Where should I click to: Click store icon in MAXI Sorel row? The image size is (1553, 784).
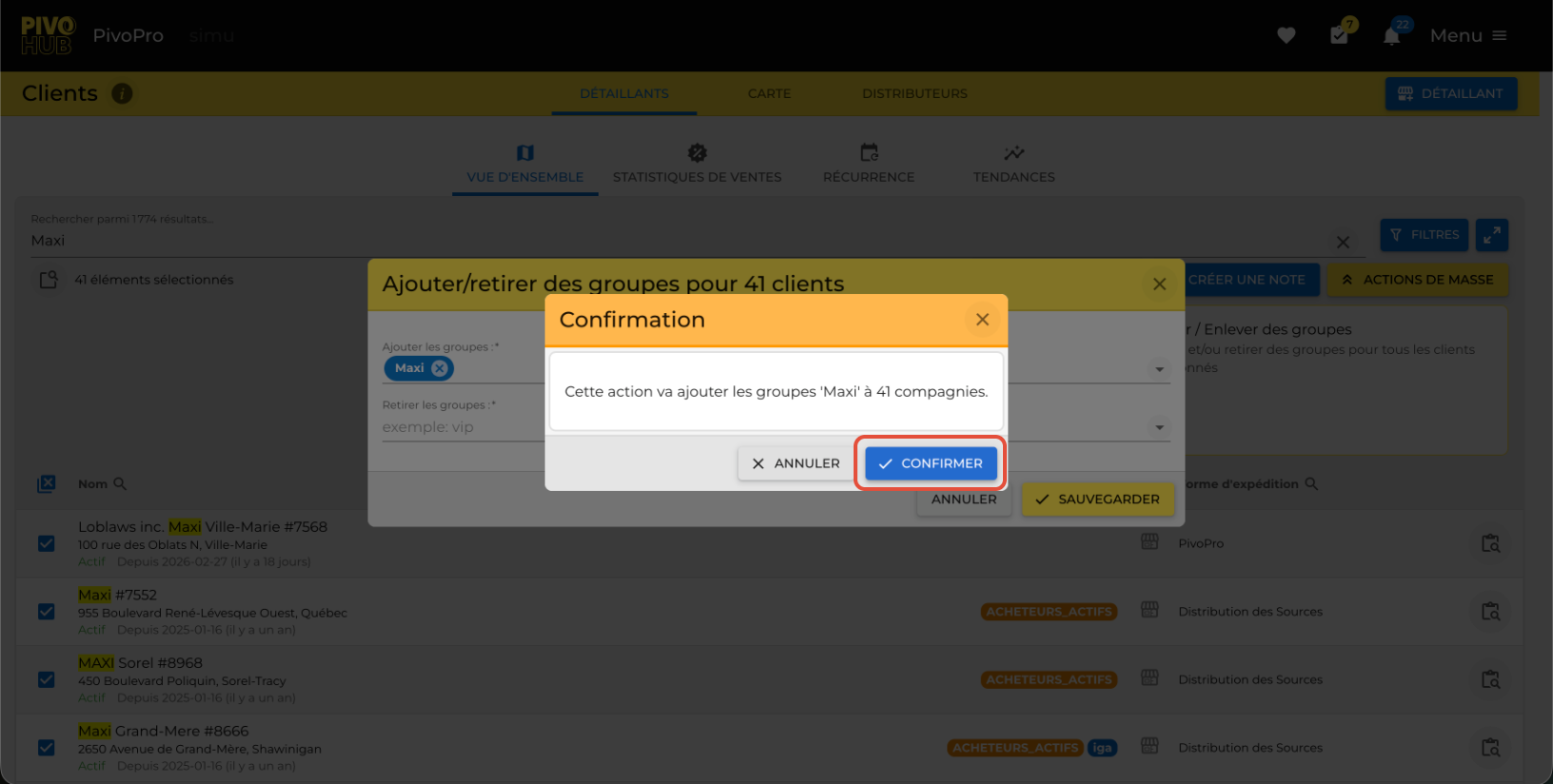[x=1150, y=677]
